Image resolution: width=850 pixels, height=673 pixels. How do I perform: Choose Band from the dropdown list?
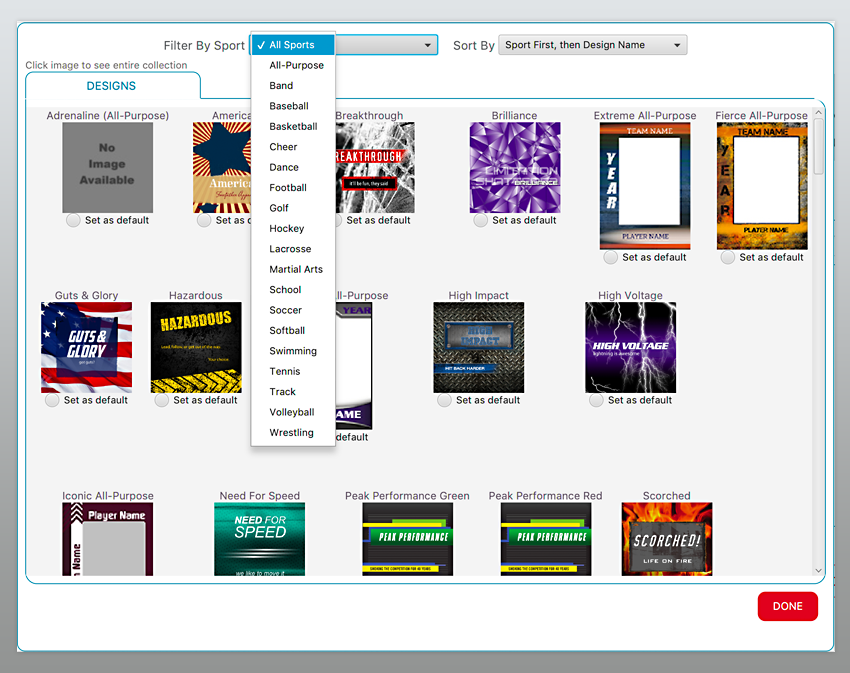click(293, 86)
